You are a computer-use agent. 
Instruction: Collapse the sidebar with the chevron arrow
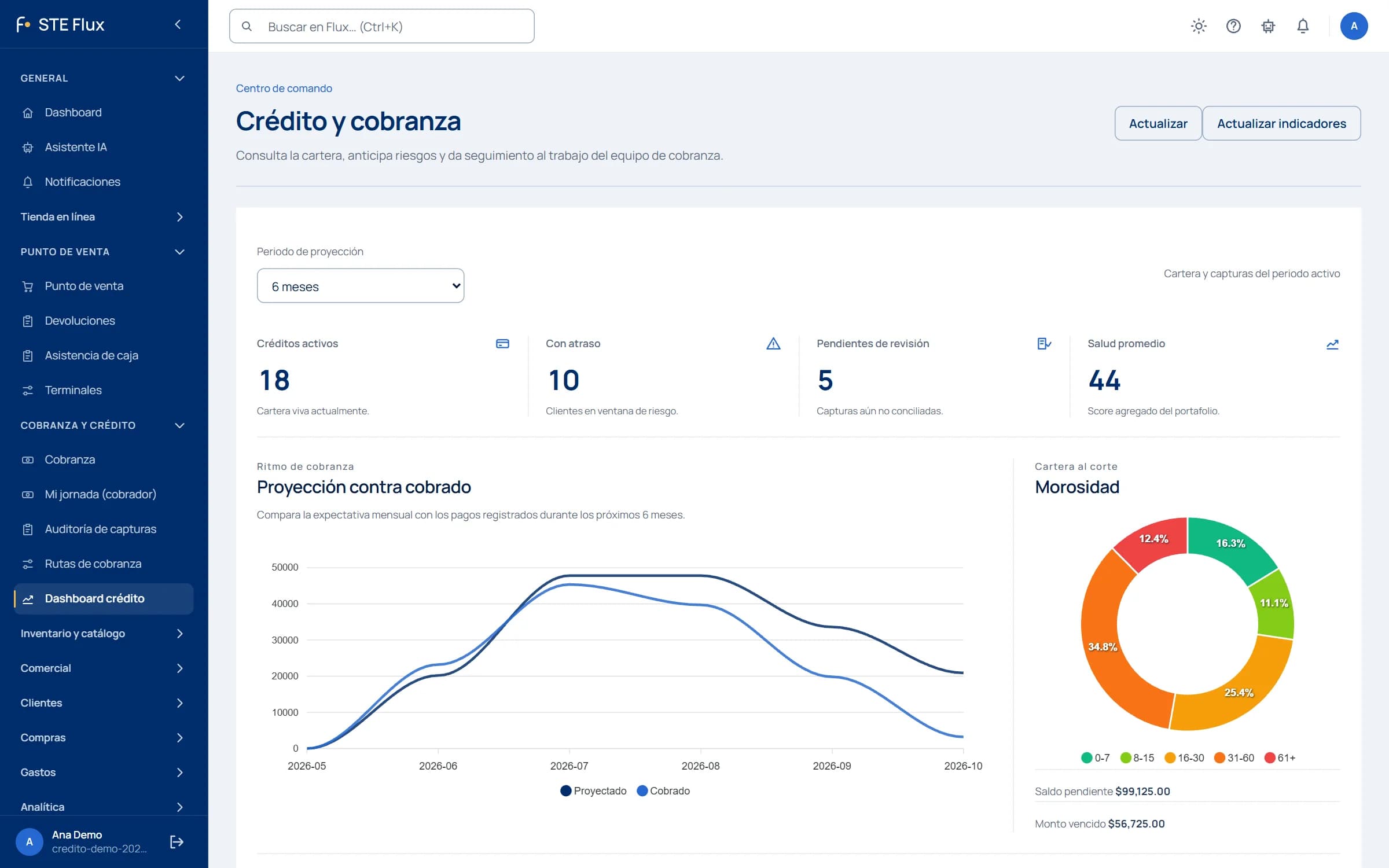178,24
